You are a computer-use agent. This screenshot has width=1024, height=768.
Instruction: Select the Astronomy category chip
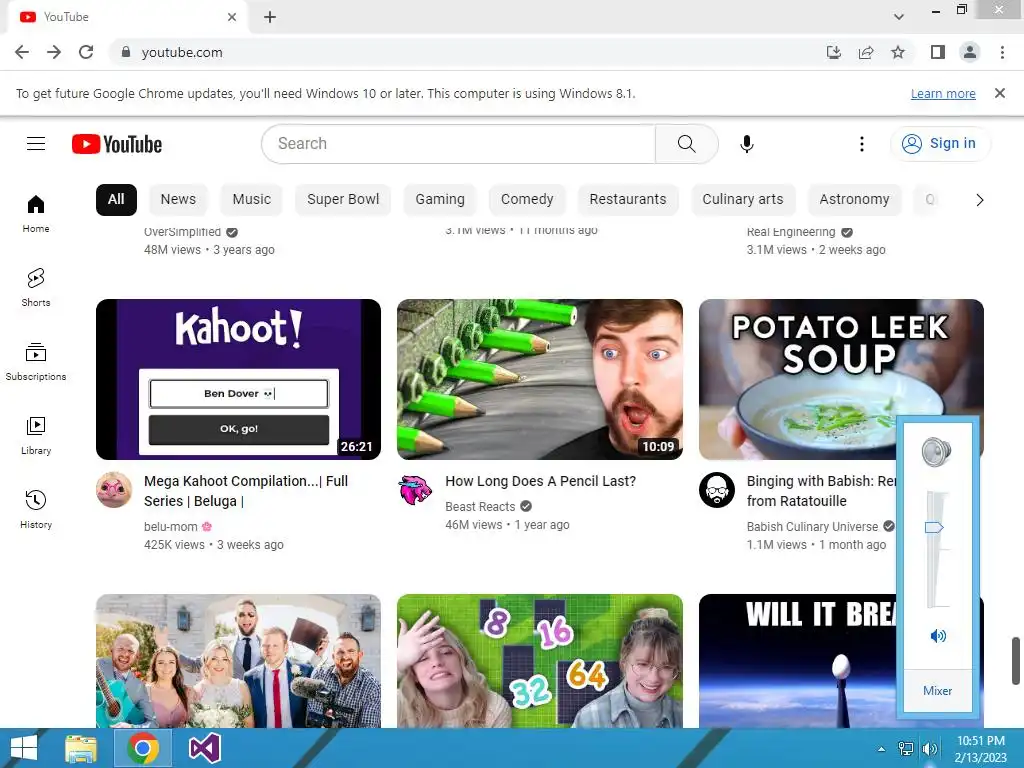tap(854, 199)
